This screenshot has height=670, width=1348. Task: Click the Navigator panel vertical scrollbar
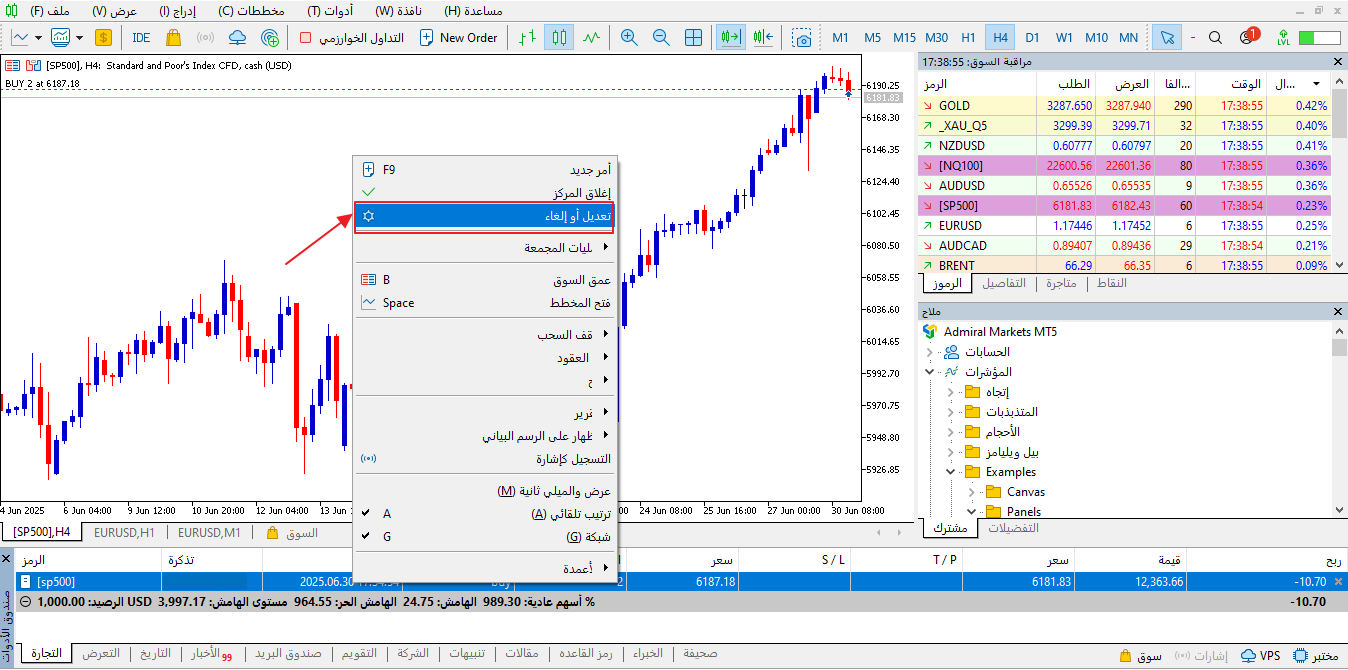point(1339,420)
